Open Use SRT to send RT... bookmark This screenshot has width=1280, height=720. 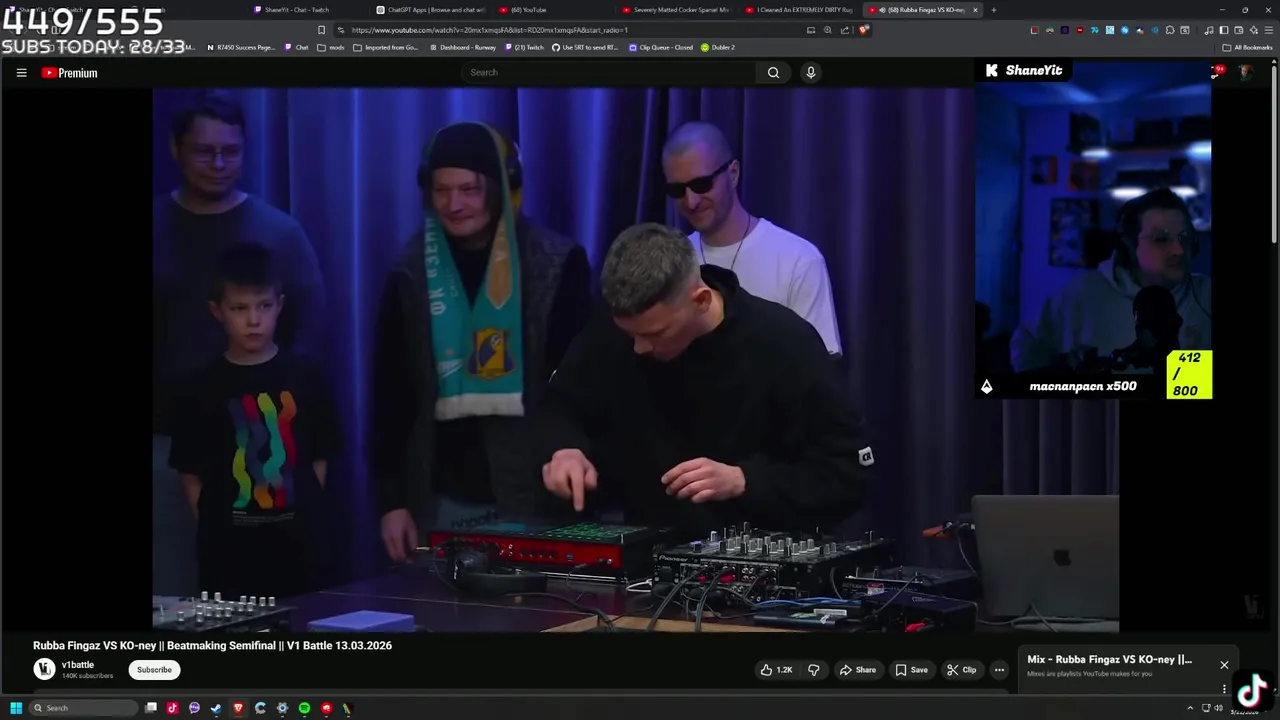click(585, 47)
